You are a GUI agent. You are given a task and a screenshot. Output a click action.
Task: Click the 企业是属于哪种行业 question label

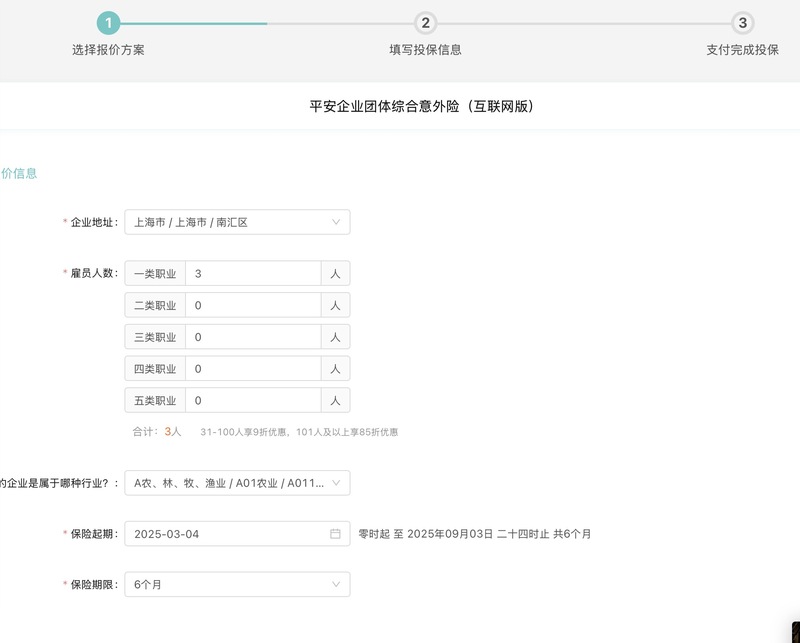pyautogui.click(x=59, y=483)
